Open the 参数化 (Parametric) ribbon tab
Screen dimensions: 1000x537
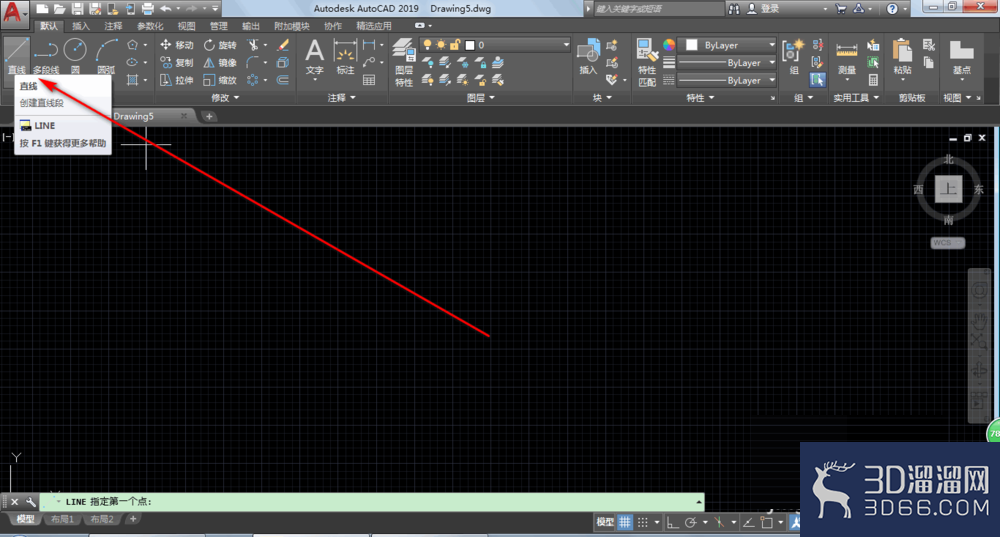150,26
